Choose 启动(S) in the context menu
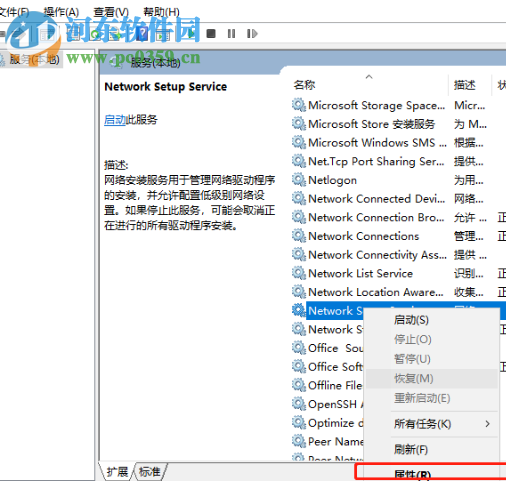 (432, 320)
